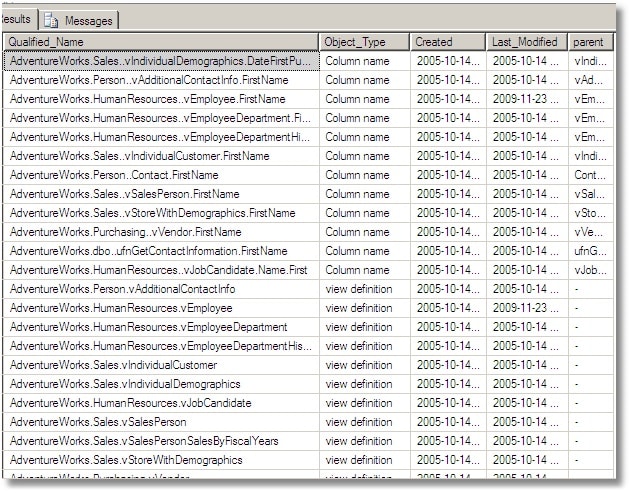Select AdventureWorks.Sales.vIndividualDemographics view cell
The width and height of the screenshot is (630, 493).
click(161, 384)
